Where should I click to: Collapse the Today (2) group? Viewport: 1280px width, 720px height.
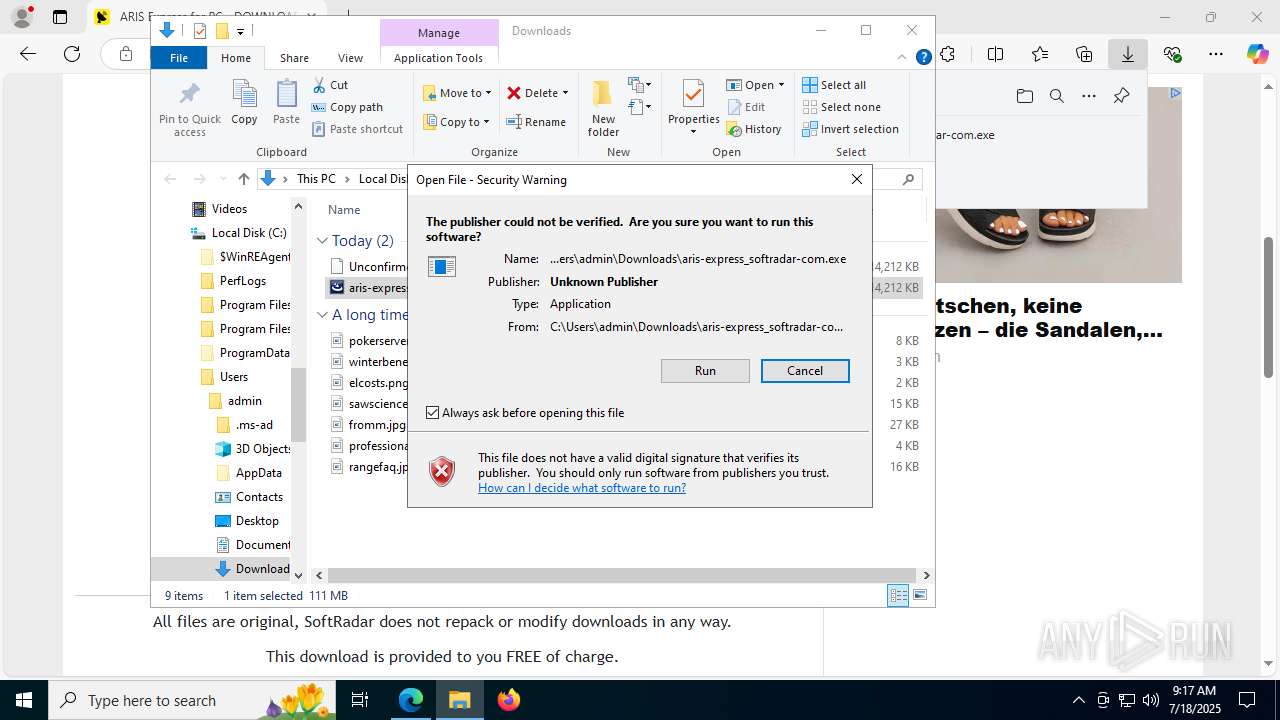[x=322, y=240]
